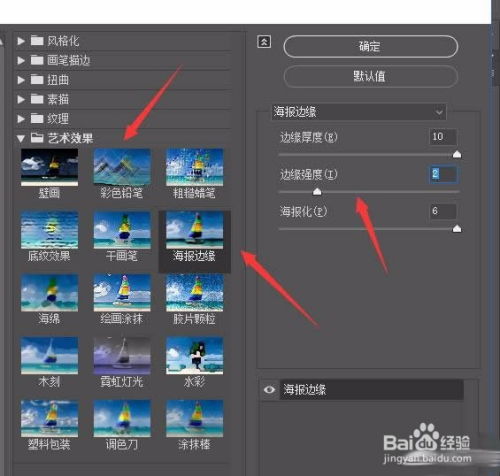Image resolution: width=500 pixels, height=476 pixels.
Task: Click the 边缘强度 slider handle
Action: pos(317,192)
